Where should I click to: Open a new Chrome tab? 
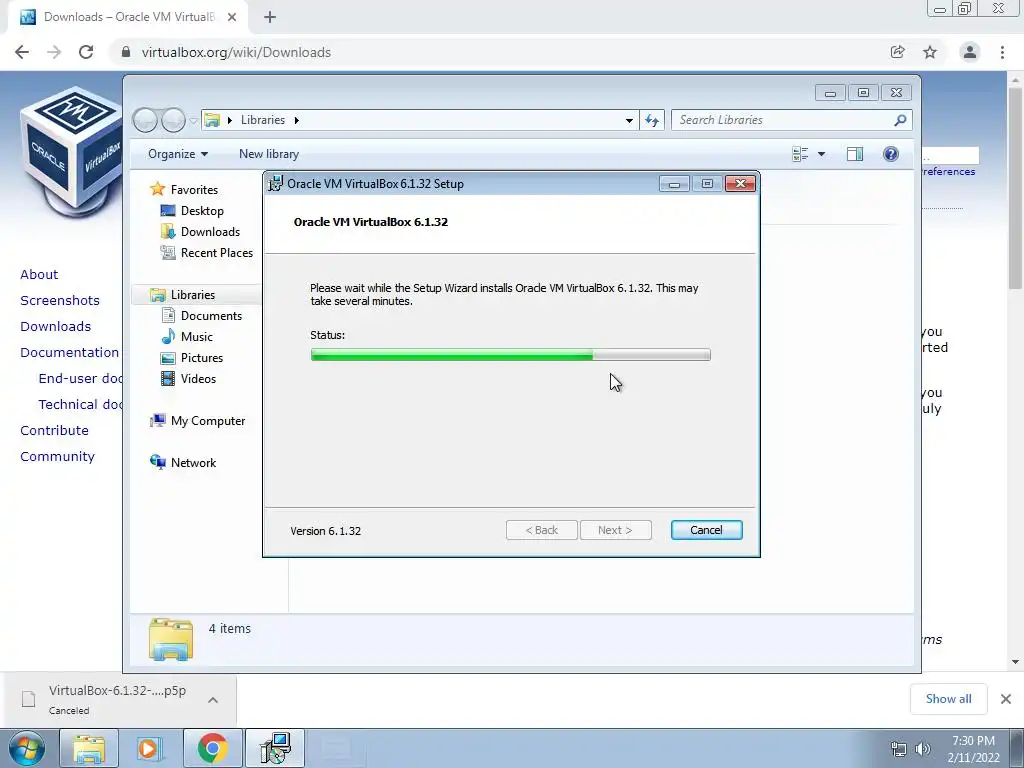(270, 17)
